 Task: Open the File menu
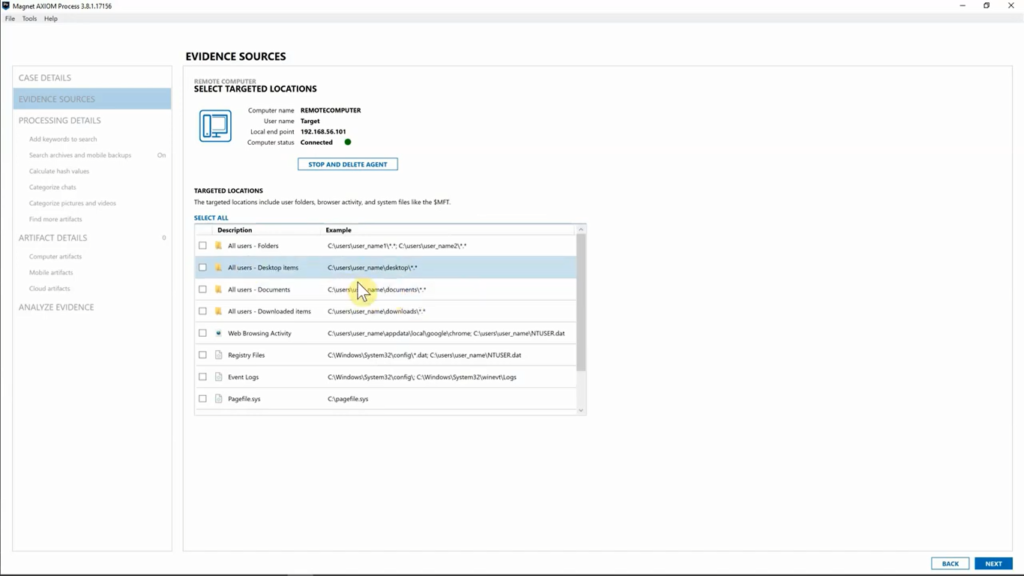10,18
